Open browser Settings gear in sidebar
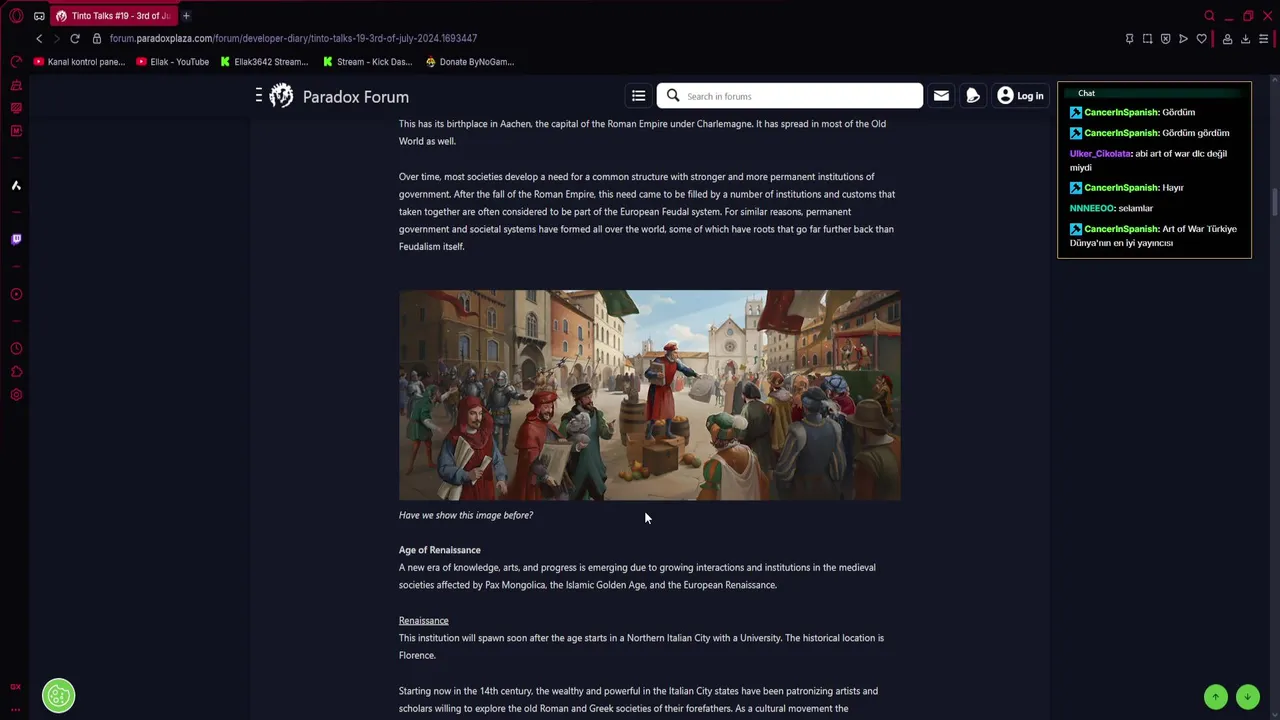 [16, 395]
